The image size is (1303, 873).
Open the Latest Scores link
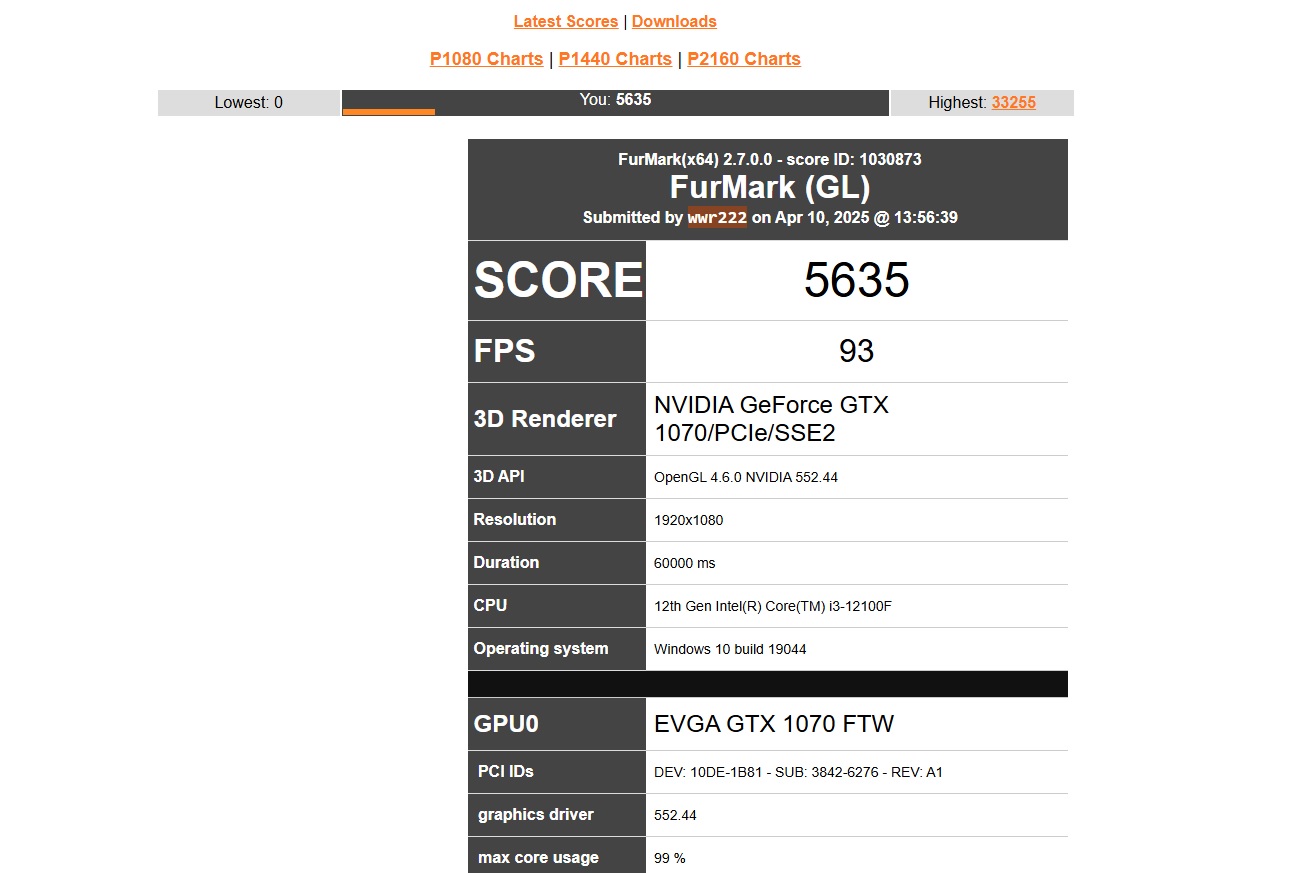[x=566, y=21]
